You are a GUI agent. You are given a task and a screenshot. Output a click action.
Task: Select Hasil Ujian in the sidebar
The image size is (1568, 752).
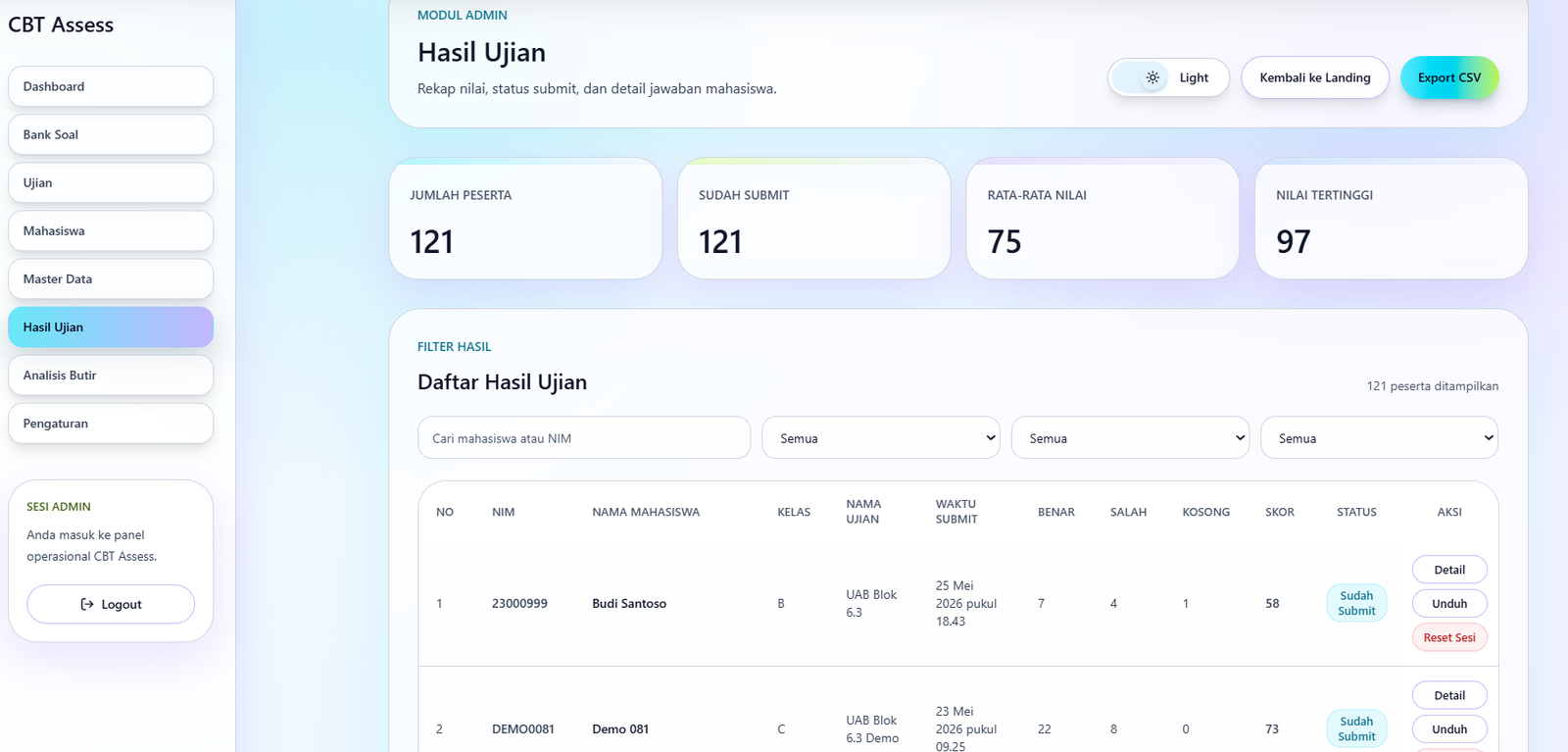(x=111, y=326)
